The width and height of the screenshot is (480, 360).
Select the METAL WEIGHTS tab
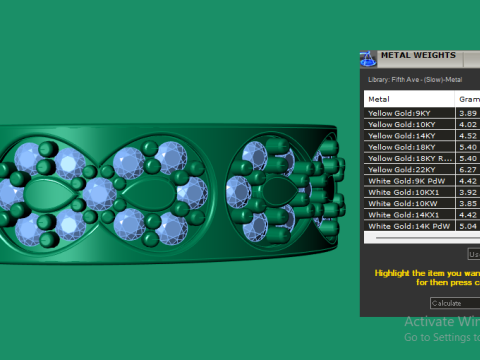[x=420, y=58]
